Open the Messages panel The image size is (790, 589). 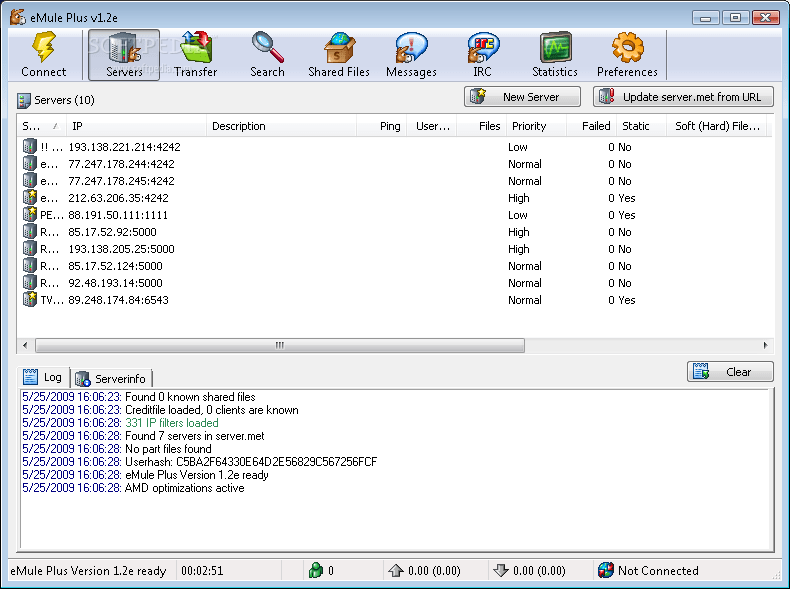click(411, 55)
